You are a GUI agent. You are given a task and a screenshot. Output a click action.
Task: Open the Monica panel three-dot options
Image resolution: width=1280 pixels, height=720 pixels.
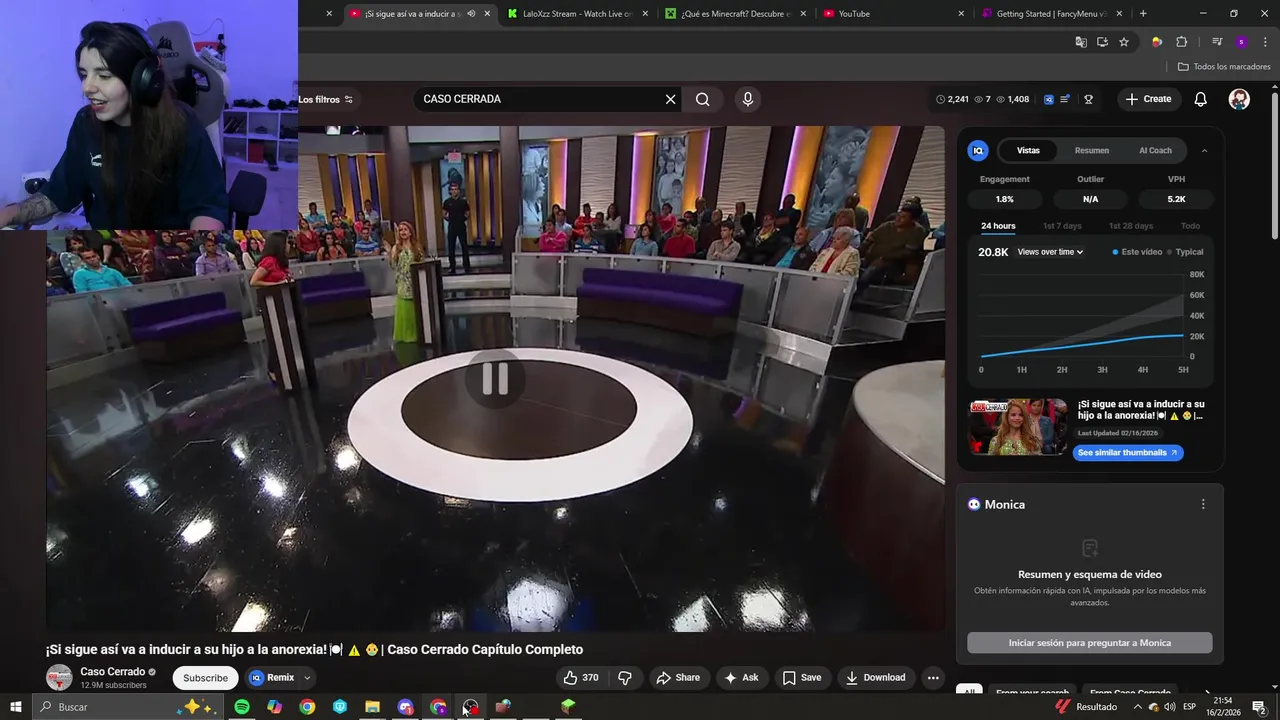pyautogui.click(x=1203, y=504)
